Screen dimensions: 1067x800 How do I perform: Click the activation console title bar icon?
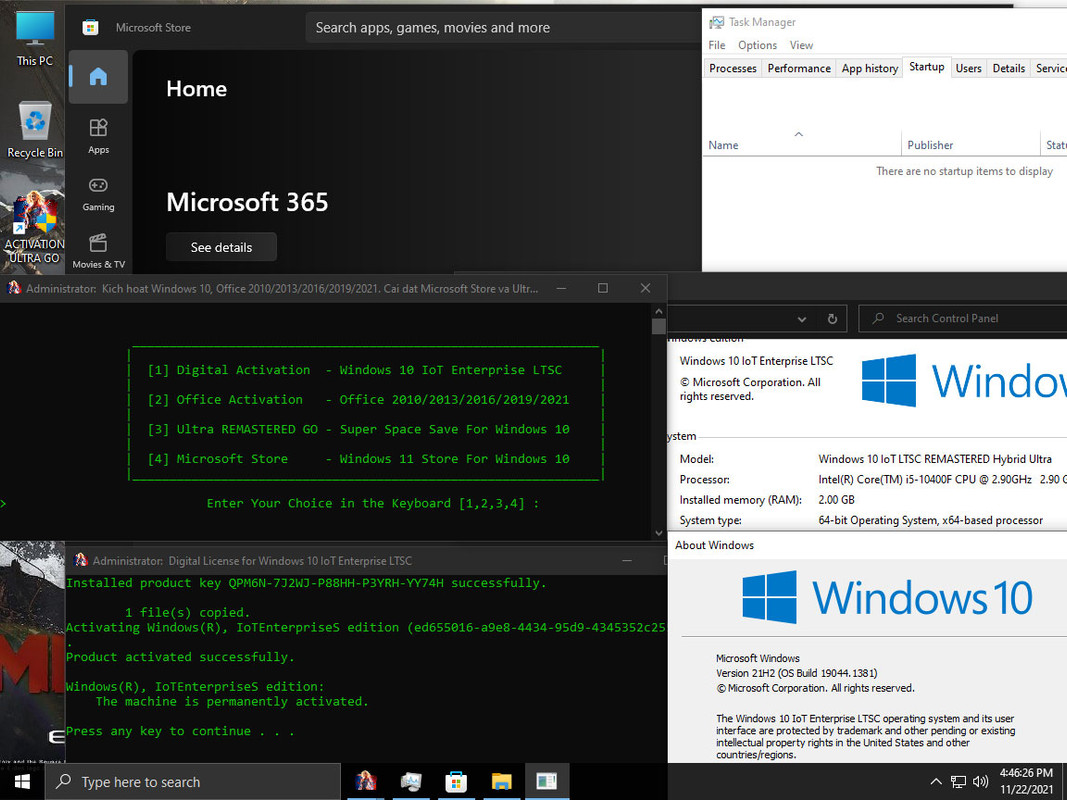(14, 288)
